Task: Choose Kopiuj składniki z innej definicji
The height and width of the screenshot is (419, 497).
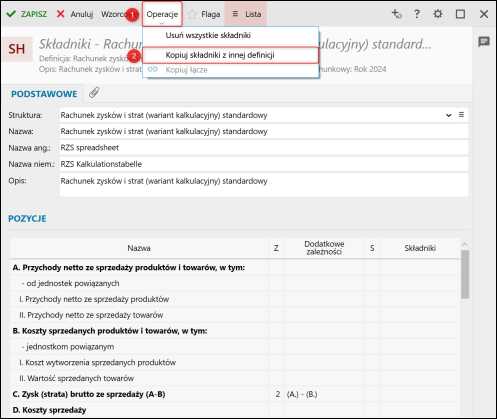Action: click(220, 55)
